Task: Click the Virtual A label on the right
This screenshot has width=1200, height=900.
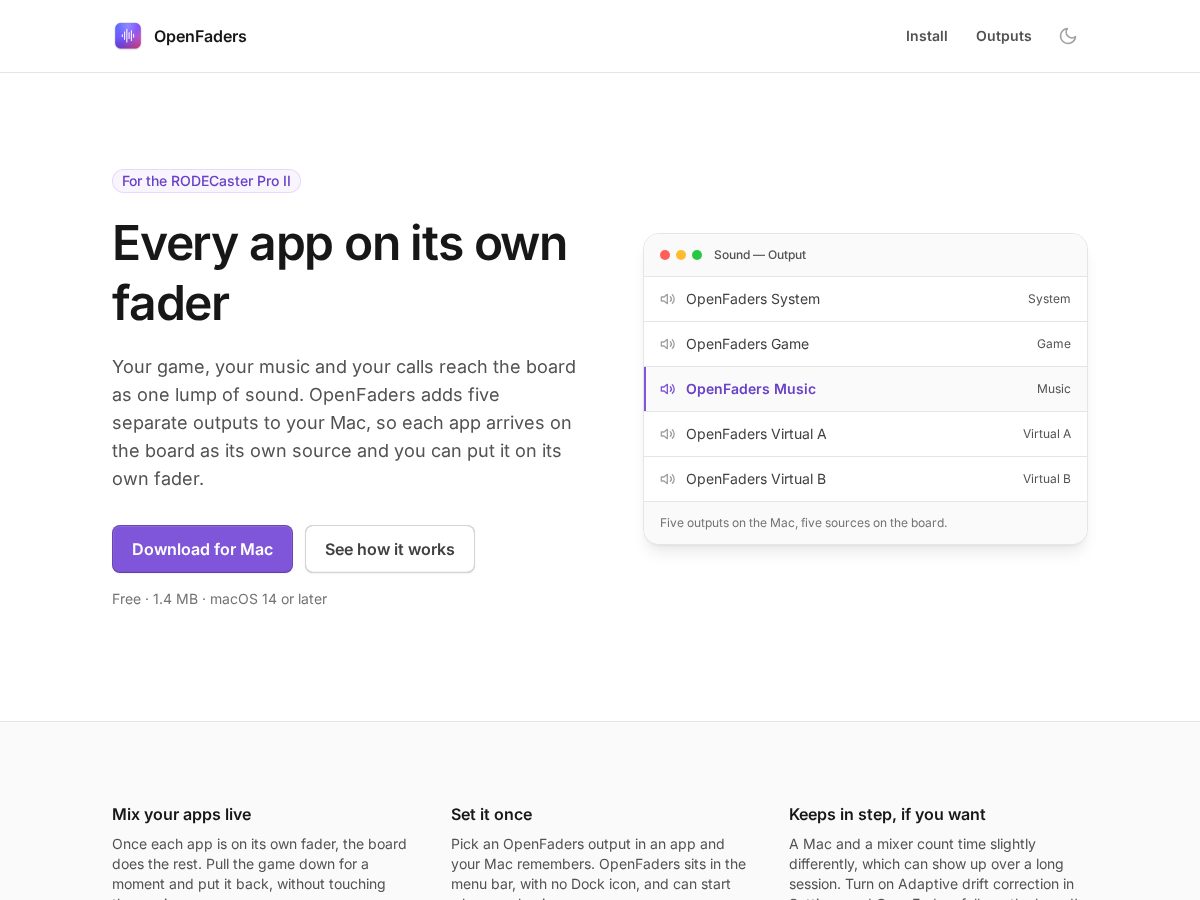Action: 1047,434
